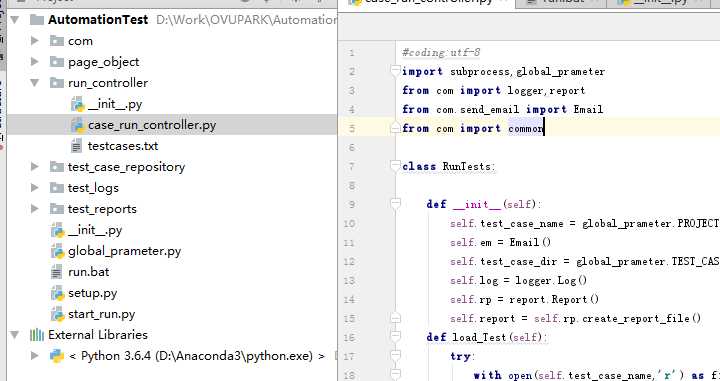Select the test_reports folder label
Image resolution: width=720 pixels, height=381 pixels.
tap(102, 209)
